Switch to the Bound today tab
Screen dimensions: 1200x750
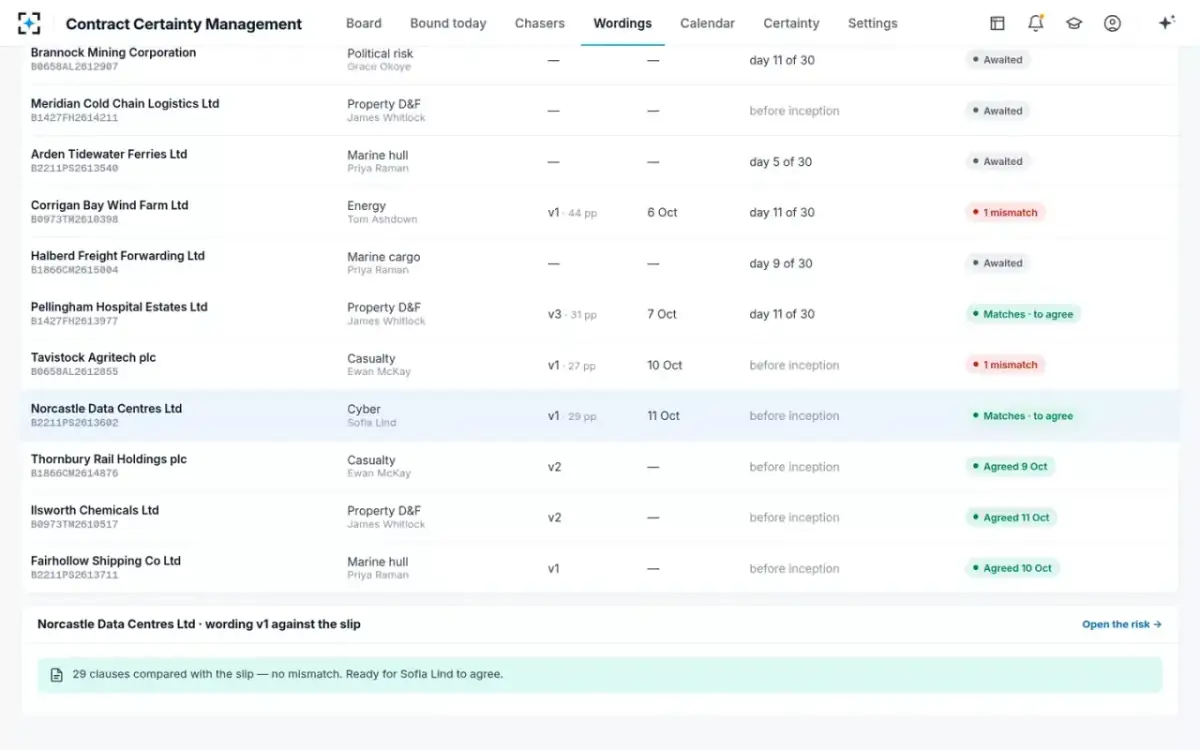[448, 23]
